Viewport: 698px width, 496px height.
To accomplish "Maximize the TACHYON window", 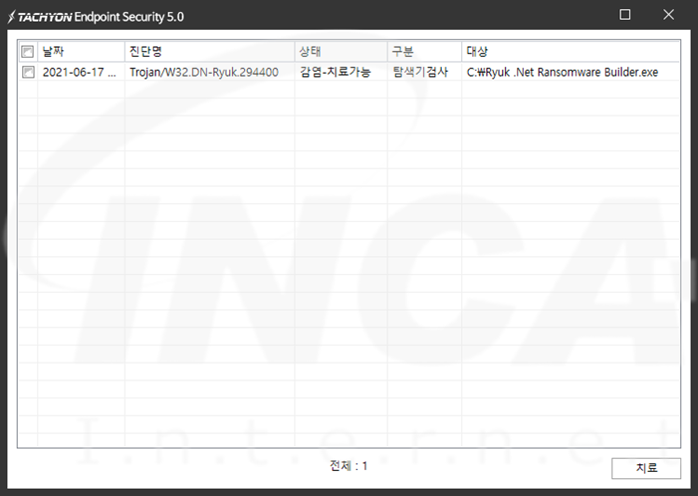I will point(625,15).
